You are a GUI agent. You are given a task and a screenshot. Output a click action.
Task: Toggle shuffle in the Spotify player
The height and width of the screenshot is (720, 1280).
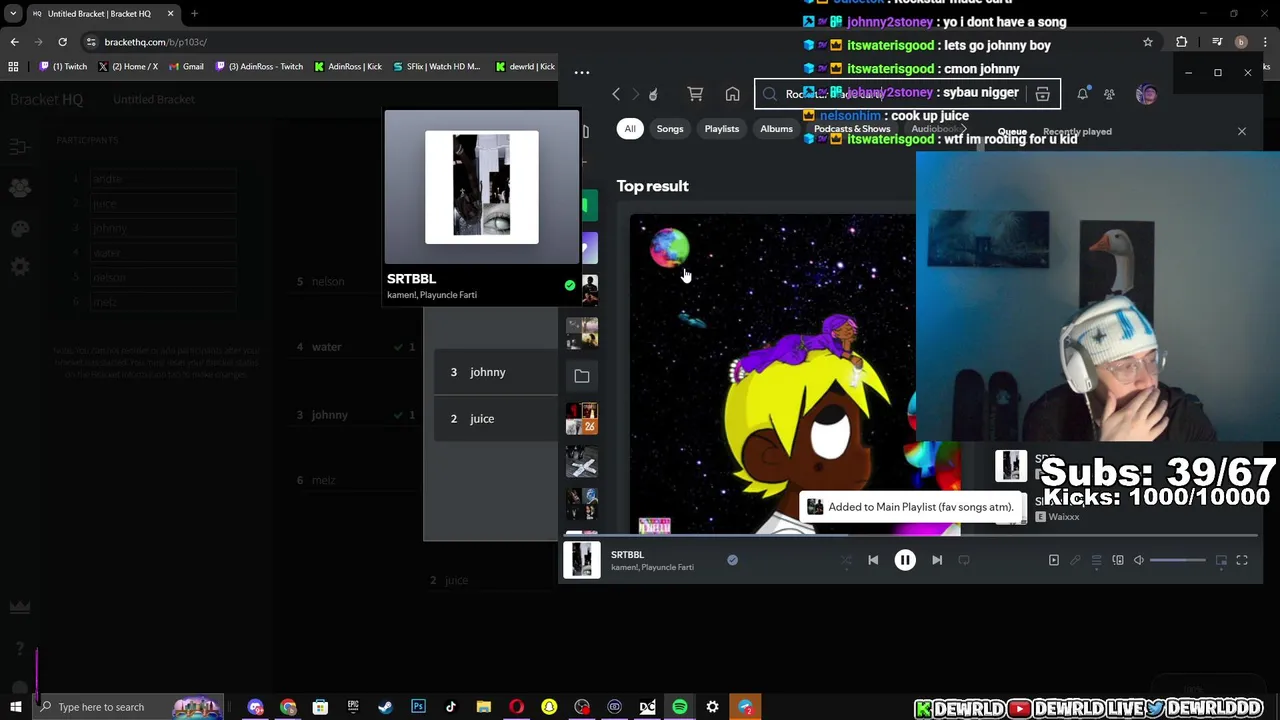pos(846,560)
